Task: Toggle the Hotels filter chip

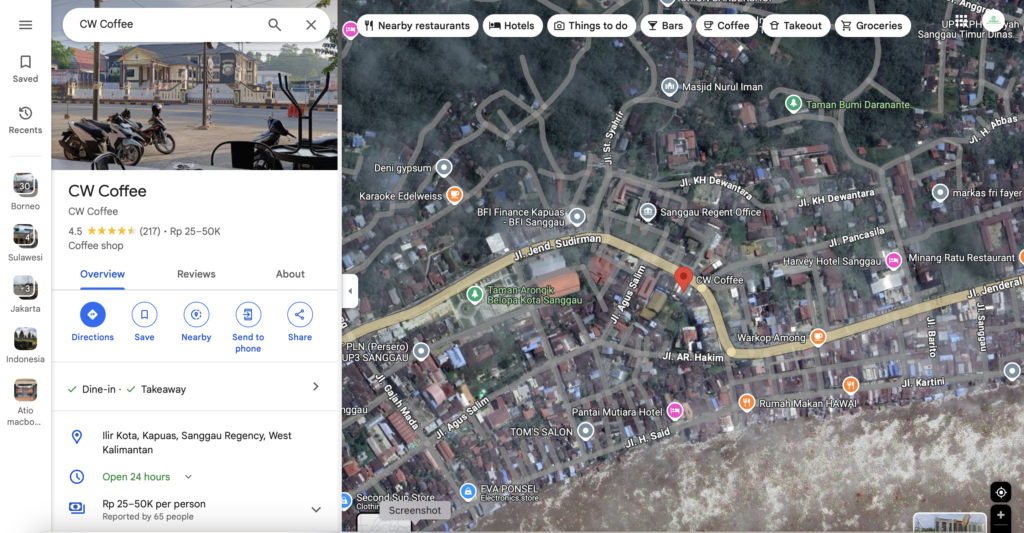Action: click(x=512, y=26)
